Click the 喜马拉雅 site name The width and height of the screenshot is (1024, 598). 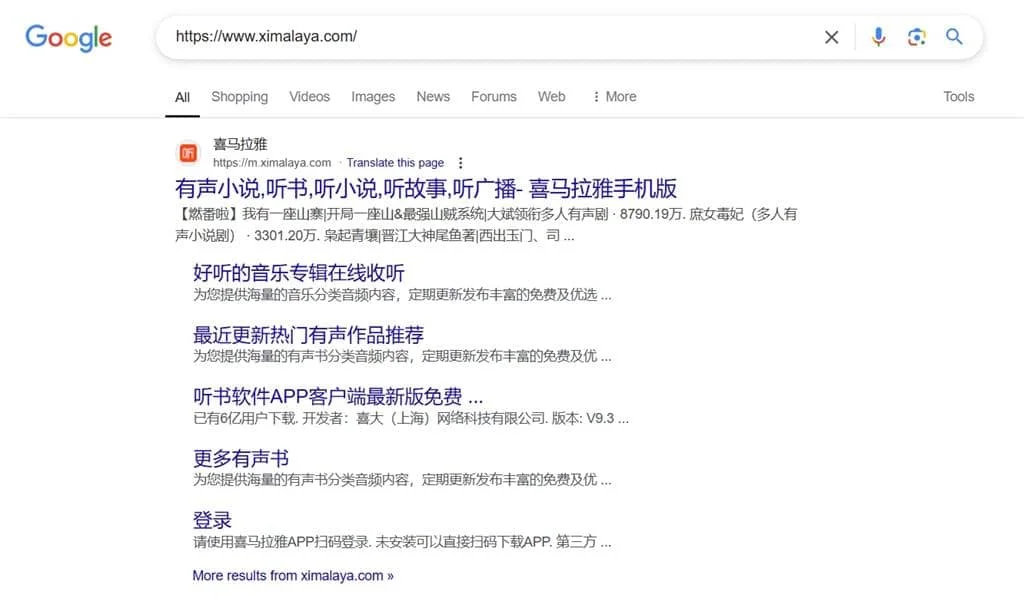point(240,144)
